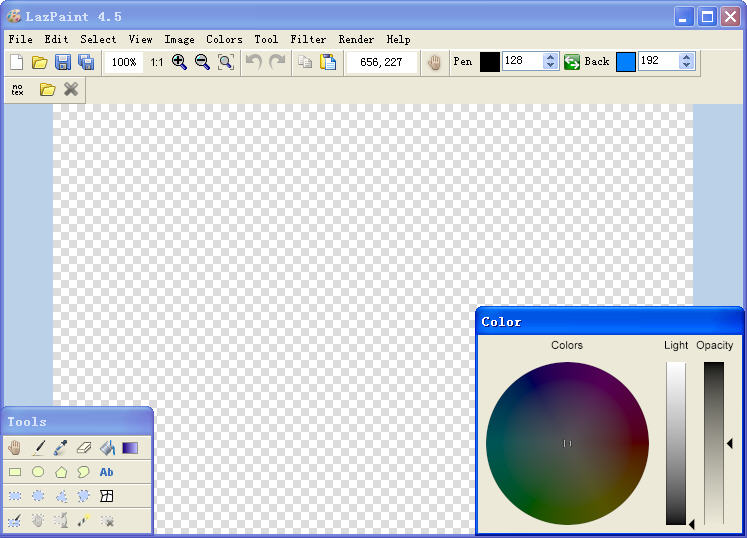Swap pen and back colors
747x538 pixels.
pyautogui.click(x=572, y=62)
